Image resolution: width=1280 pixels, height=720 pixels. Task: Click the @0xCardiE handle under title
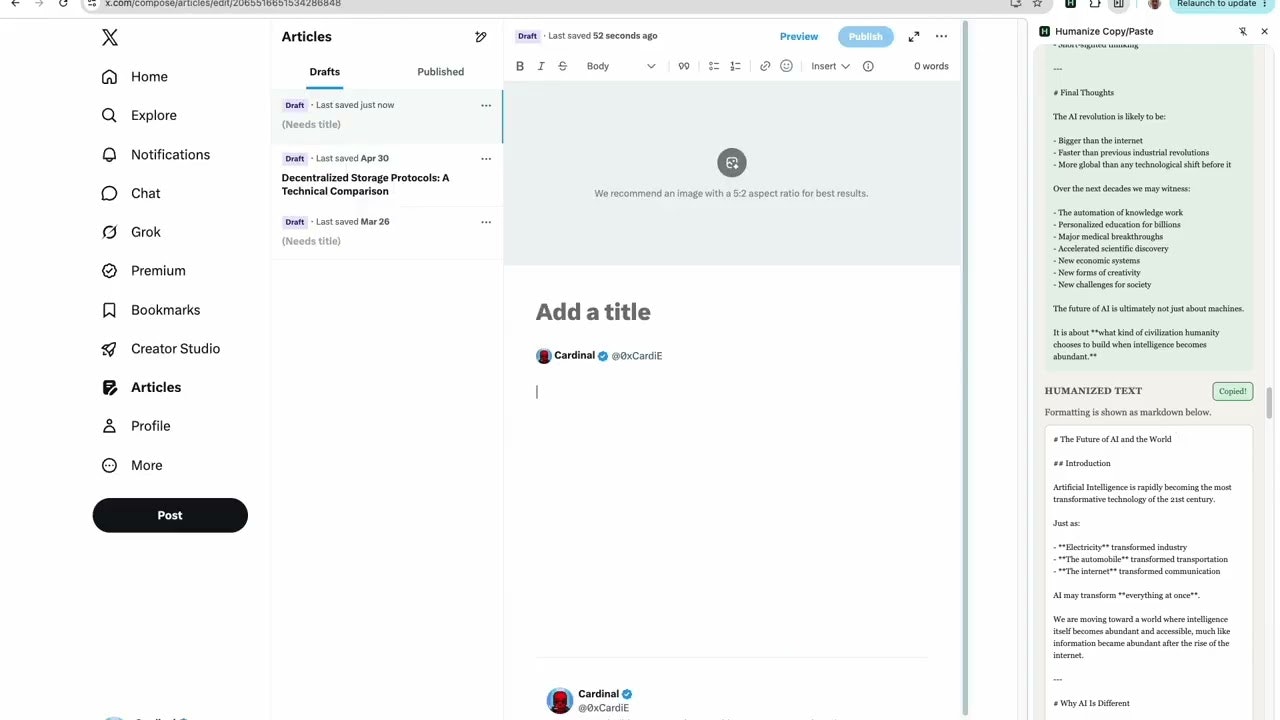pos(637,356)
